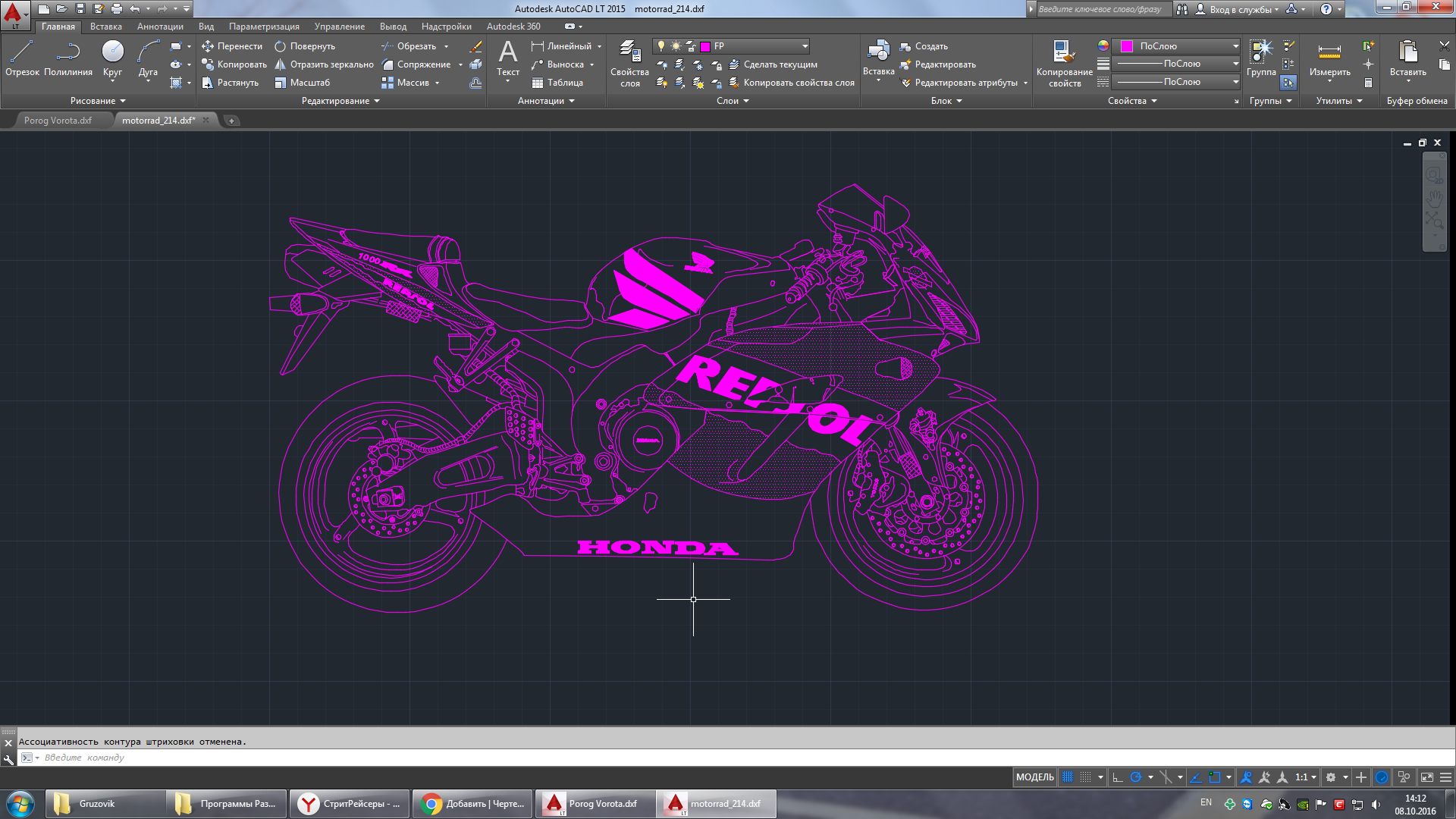This screenshot has width=1456, height=819.
Task: Click Копирование свойств match properties
Action: [1065, 64]
